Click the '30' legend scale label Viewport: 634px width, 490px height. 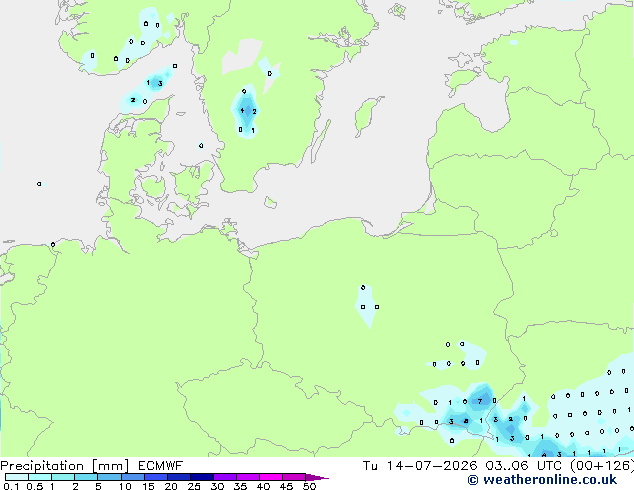[x=217, y=486]
